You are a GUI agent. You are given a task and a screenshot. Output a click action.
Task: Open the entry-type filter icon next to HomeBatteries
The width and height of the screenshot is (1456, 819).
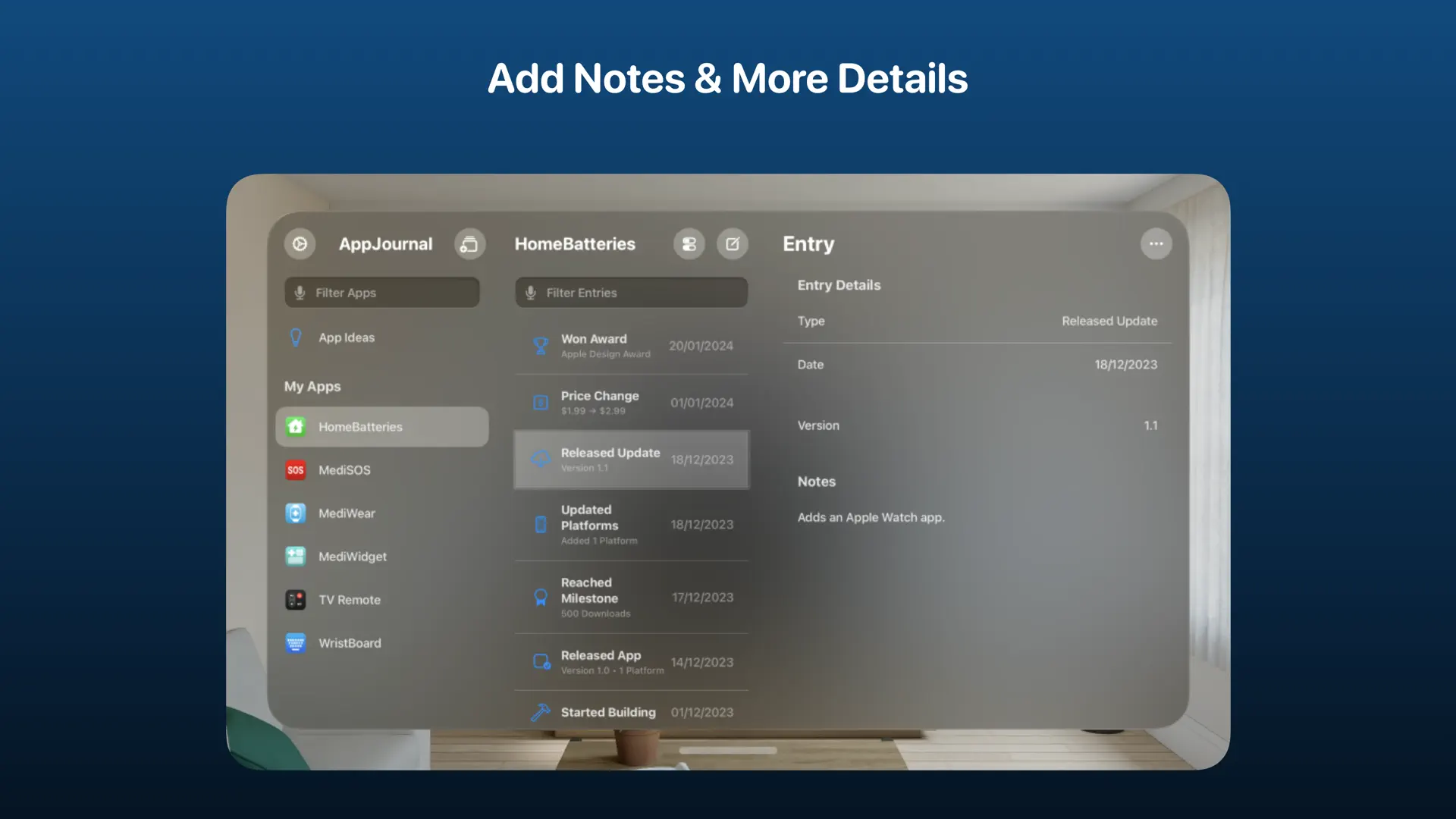pos(689,244)
